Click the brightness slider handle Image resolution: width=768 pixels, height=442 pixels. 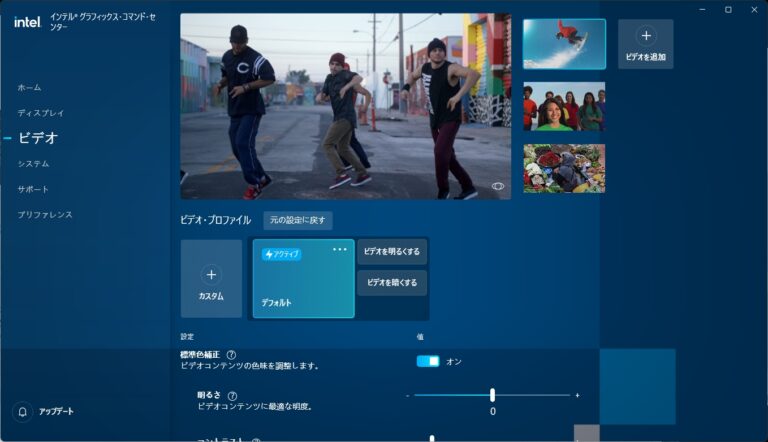pos(493,395)
